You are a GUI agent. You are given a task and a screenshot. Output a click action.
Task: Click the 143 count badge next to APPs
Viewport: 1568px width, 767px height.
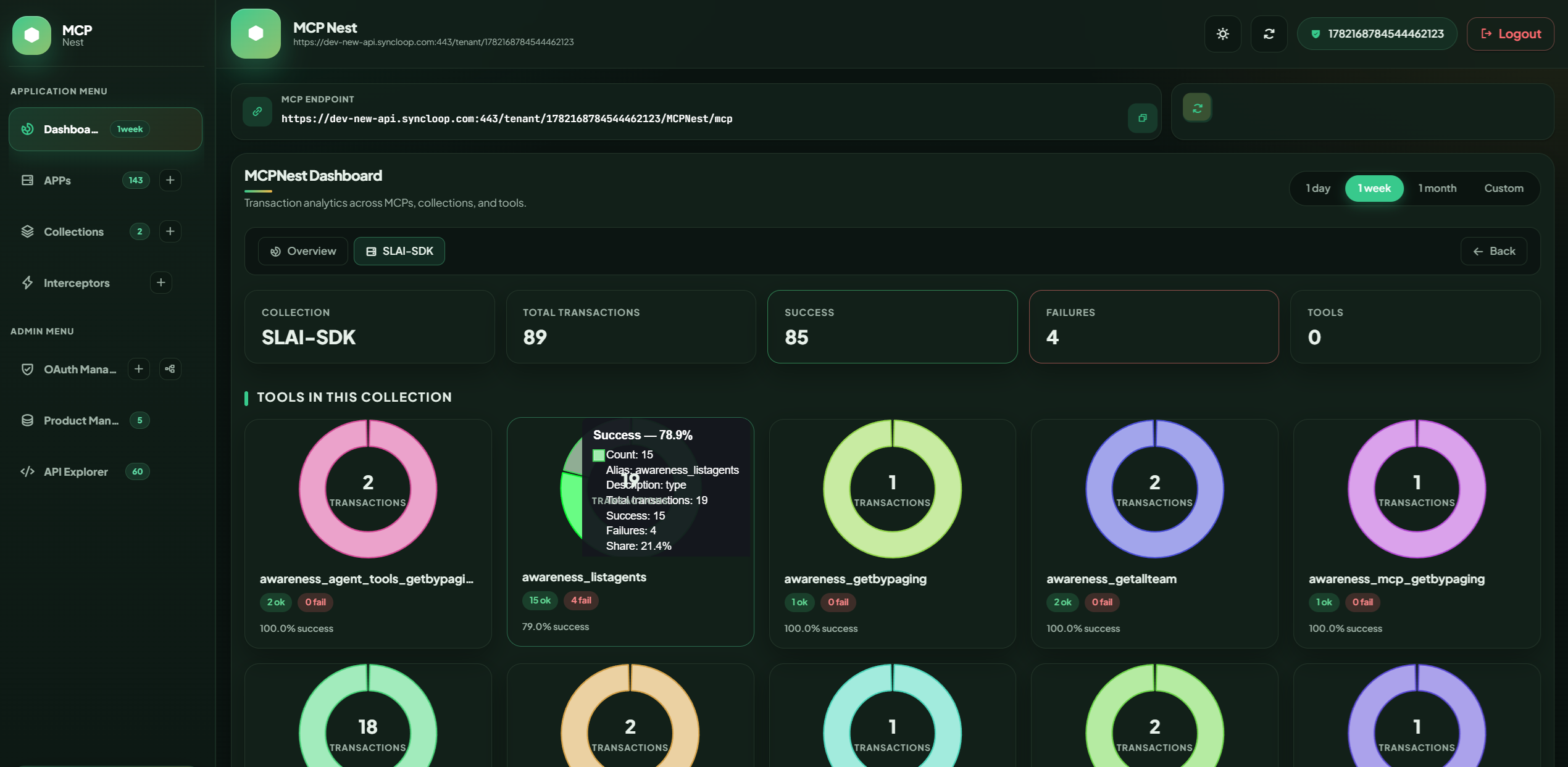click(136, 180)
